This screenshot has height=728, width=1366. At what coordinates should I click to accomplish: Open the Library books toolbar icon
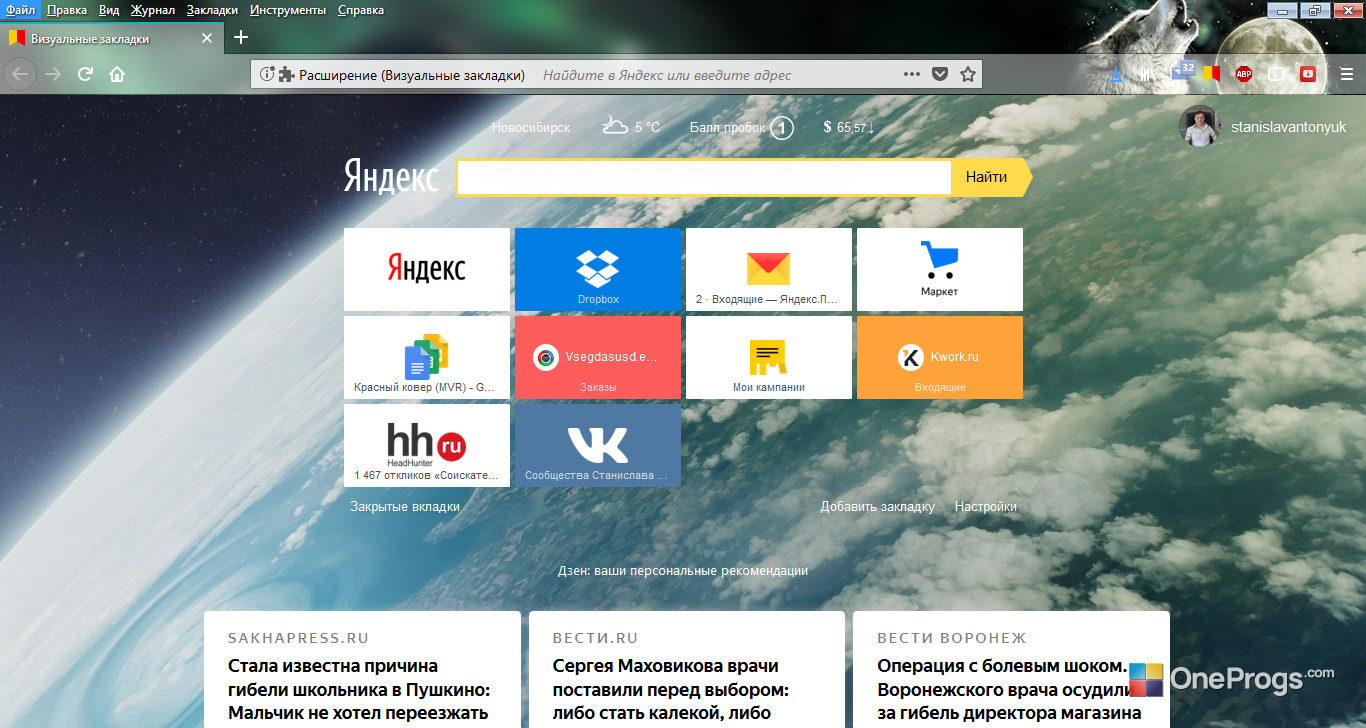pyautogui.click(x=1148, y=74)
